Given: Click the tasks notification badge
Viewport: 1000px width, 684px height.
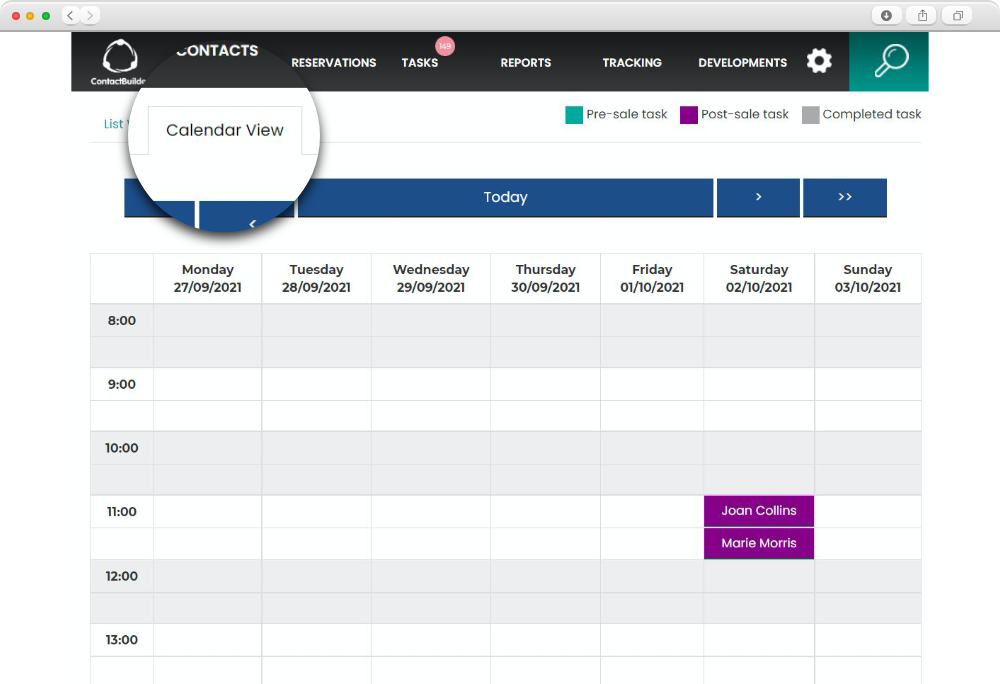Looking at the screenshot, I should coord(445,46).
